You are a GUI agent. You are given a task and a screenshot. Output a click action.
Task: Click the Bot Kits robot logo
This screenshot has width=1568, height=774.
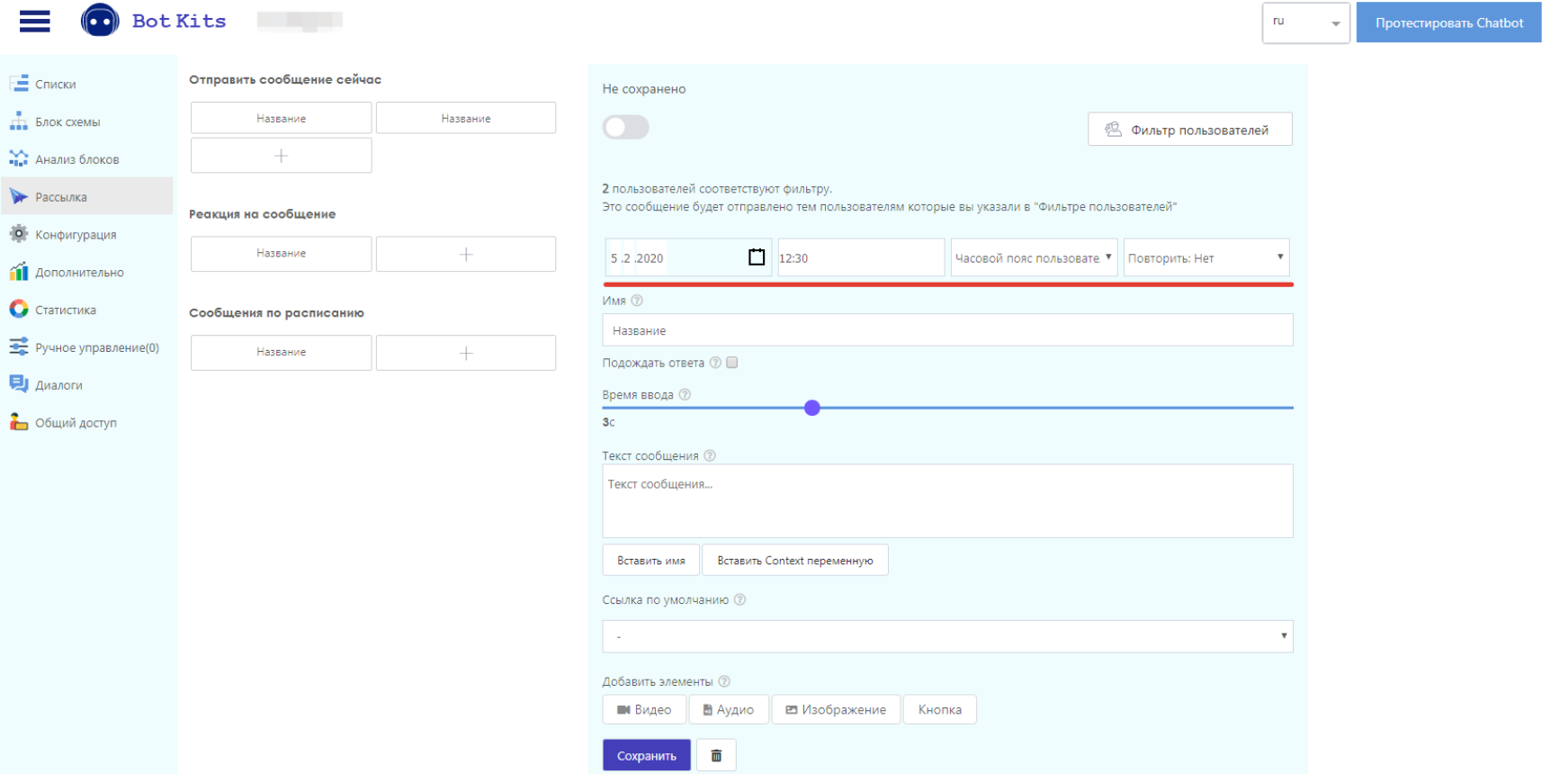point(100,21)
